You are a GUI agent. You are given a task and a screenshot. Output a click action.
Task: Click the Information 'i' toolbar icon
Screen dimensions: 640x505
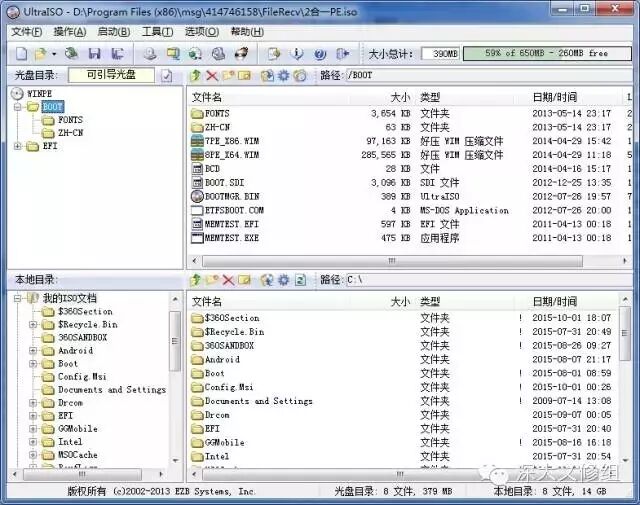297,53
